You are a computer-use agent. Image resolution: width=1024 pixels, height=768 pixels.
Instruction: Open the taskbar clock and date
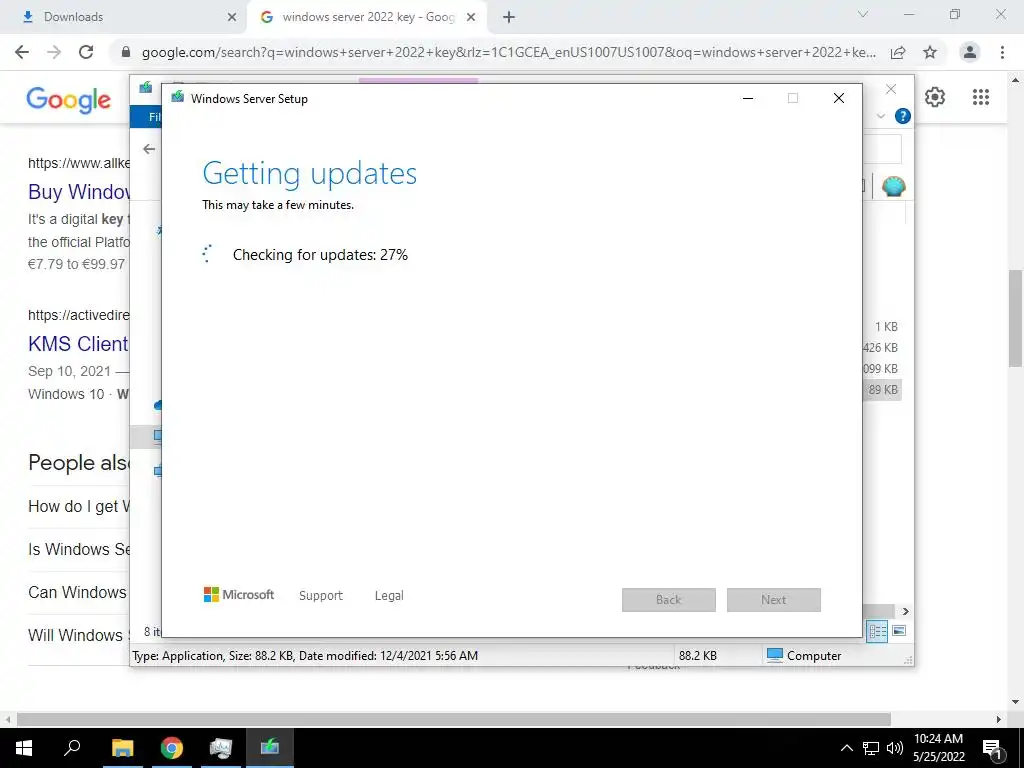tap(938, 748)
